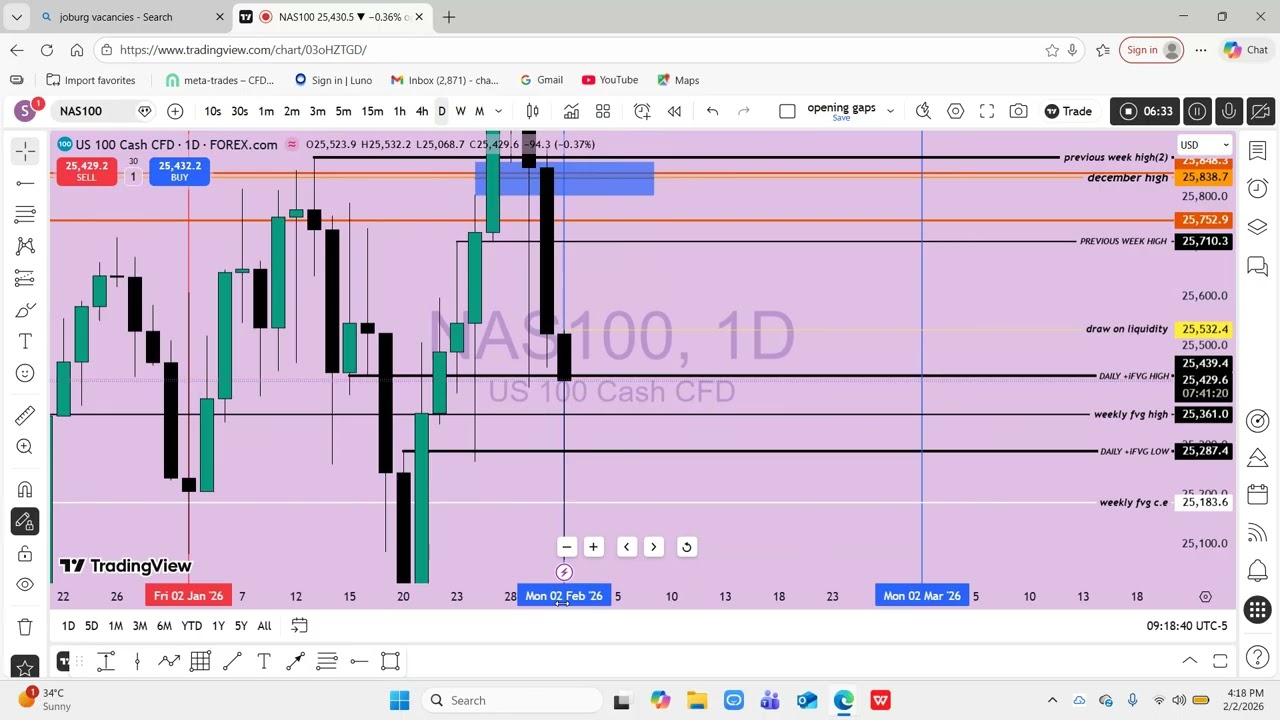Open the timezone menu showing UTC-5
This screenshot has width=1280, height=720.
(x=1187, y=626)
